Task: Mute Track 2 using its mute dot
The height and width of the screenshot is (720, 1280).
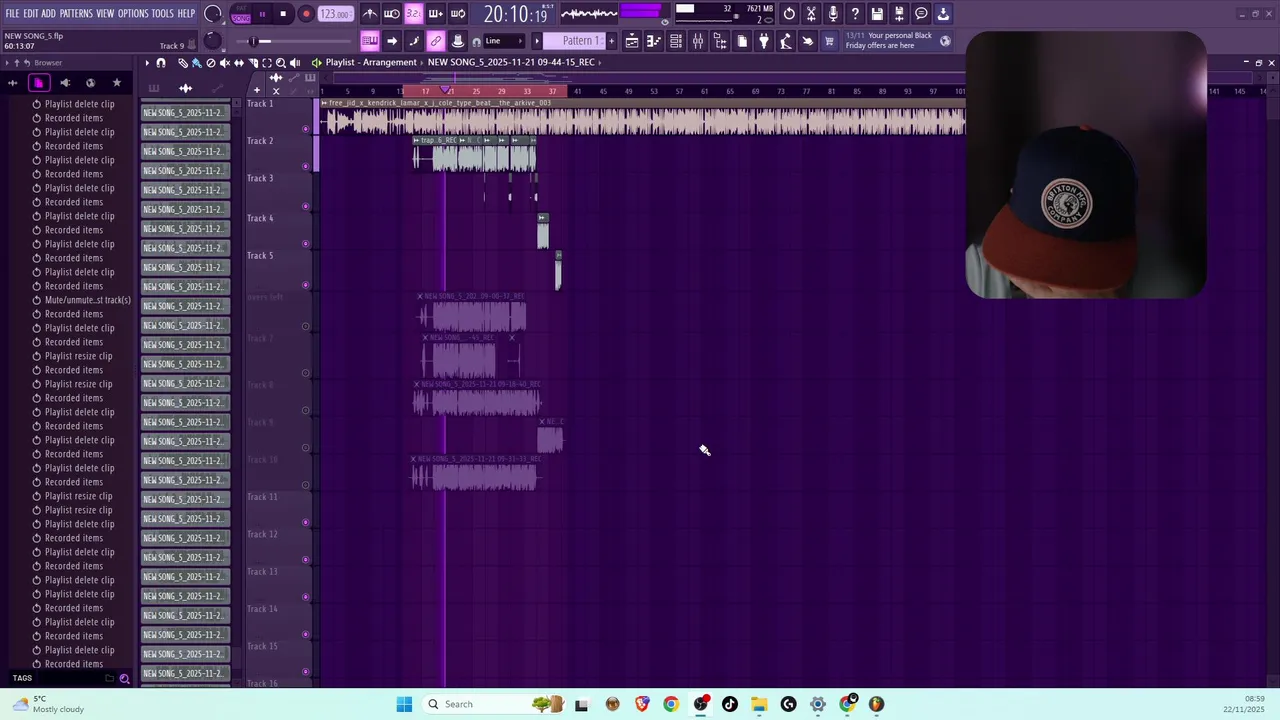Action: point(306,166)
